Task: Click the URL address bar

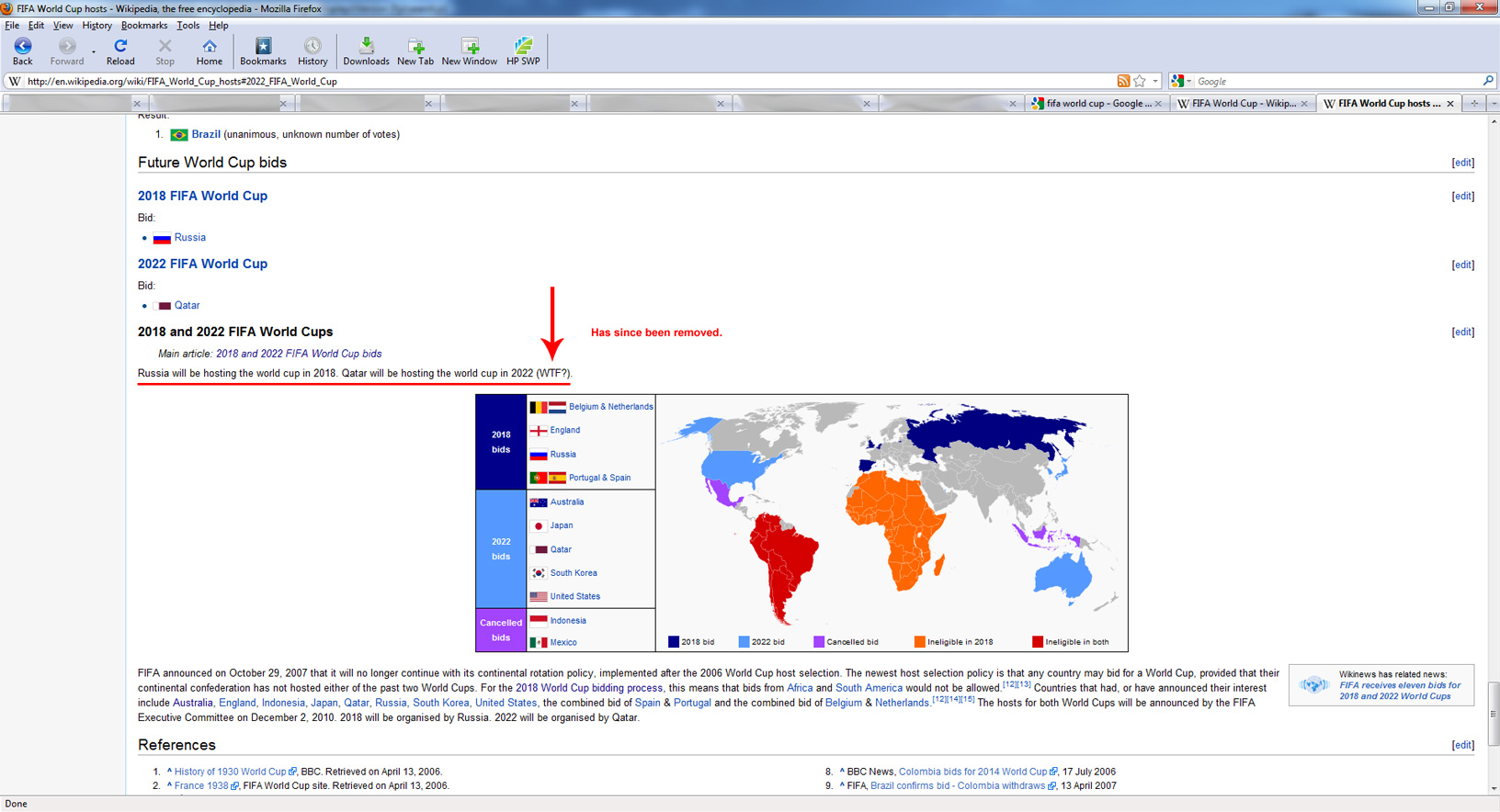Action: (570, 81)
